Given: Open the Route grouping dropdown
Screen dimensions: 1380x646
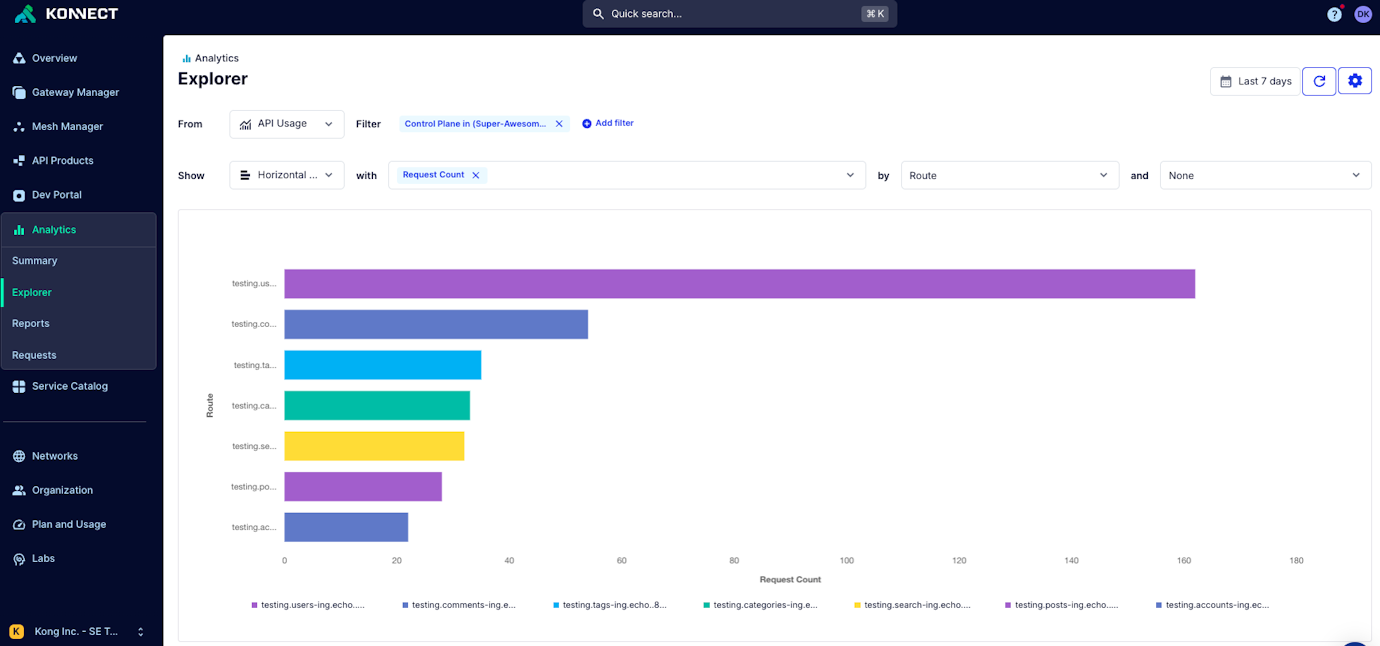Looking at the screenshot, I should pyautogui.click(x=1010, y=175).
